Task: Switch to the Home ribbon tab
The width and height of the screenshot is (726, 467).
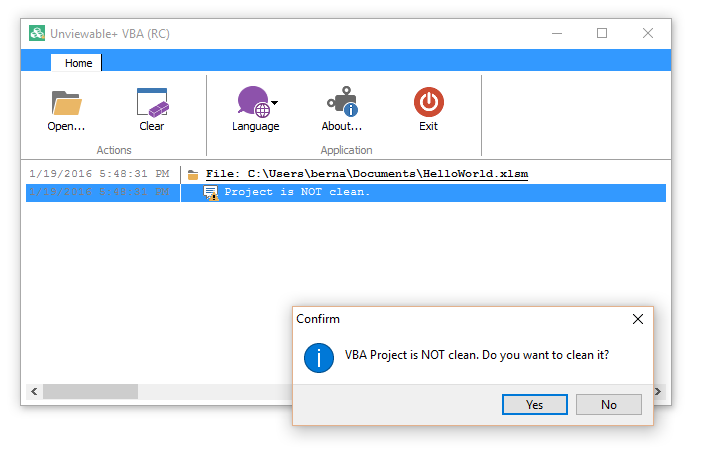Action: pyautogui.click(x=78, y=63)
